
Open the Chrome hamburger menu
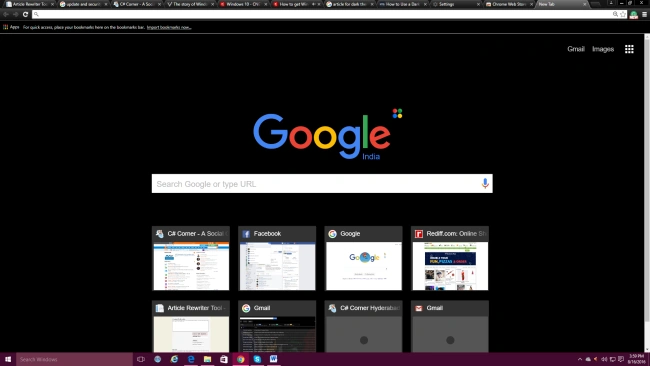coord(645,15)
